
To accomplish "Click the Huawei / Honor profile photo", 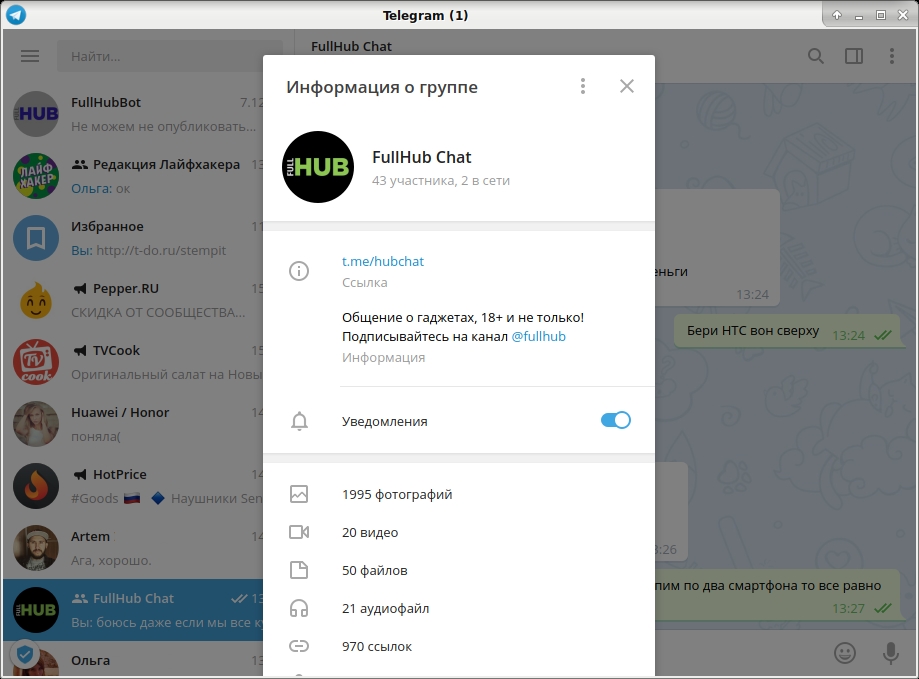I will point(36,424).
